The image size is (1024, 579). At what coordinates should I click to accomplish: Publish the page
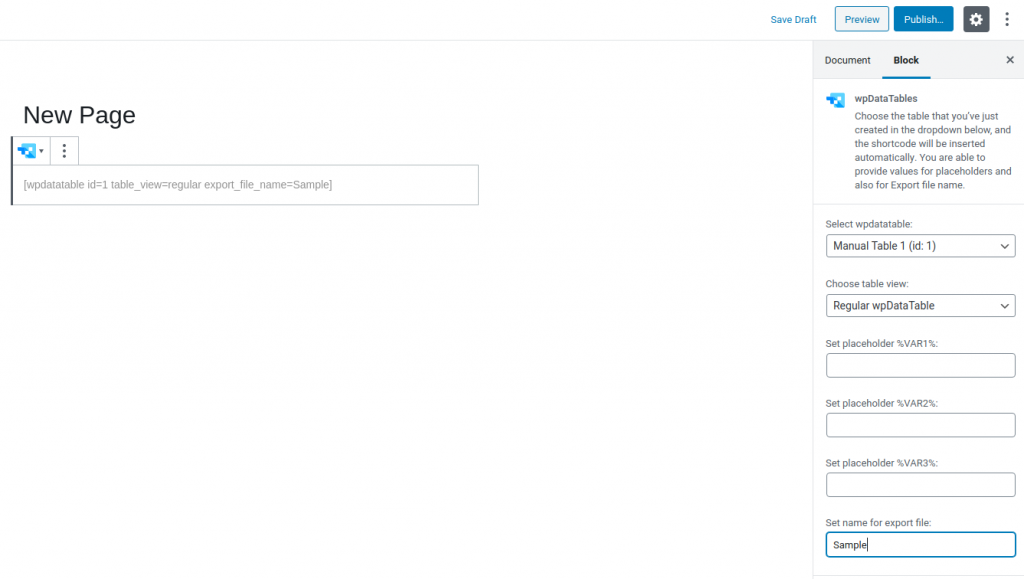923,18
